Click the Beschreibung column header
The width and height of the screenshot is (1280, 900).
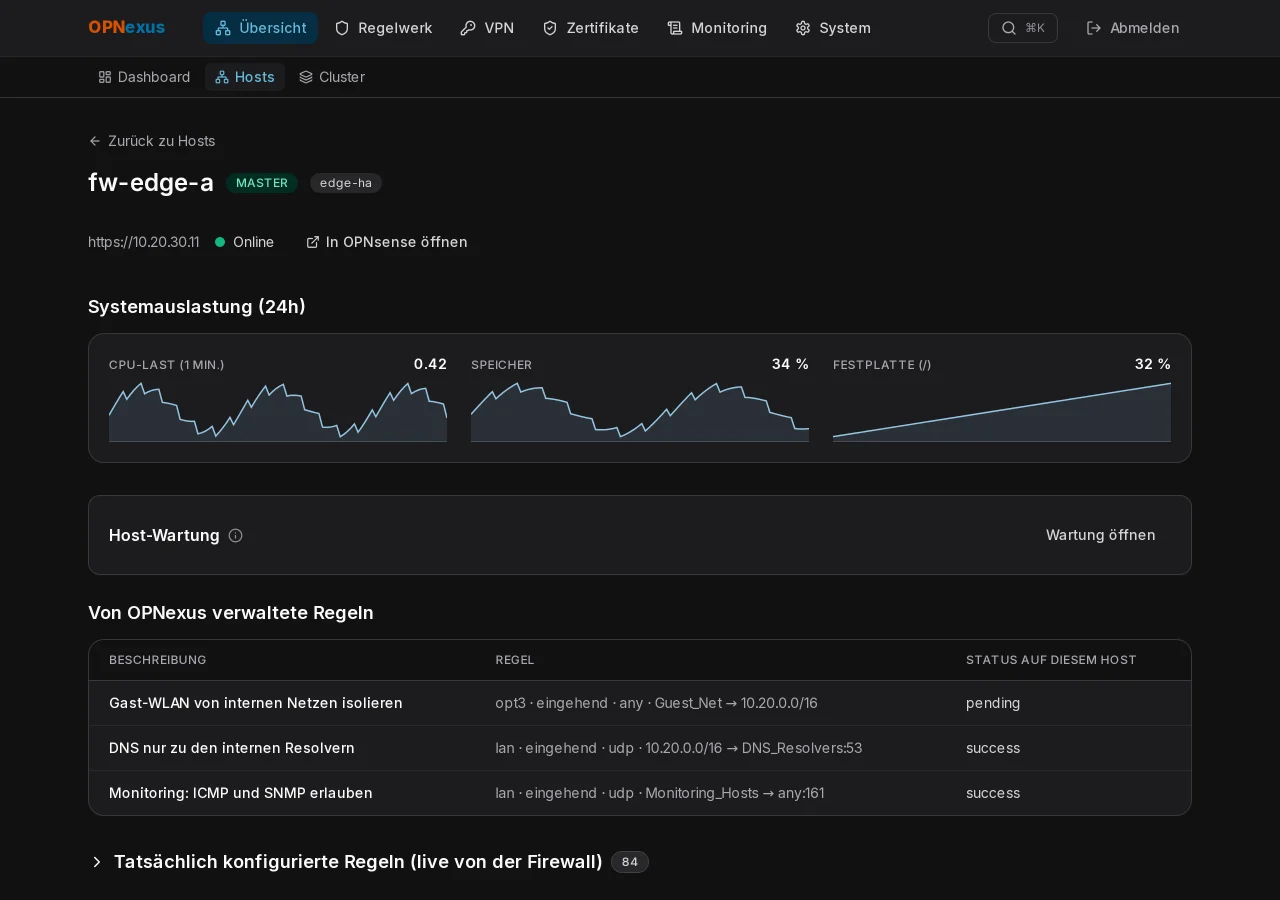(158, 660)
